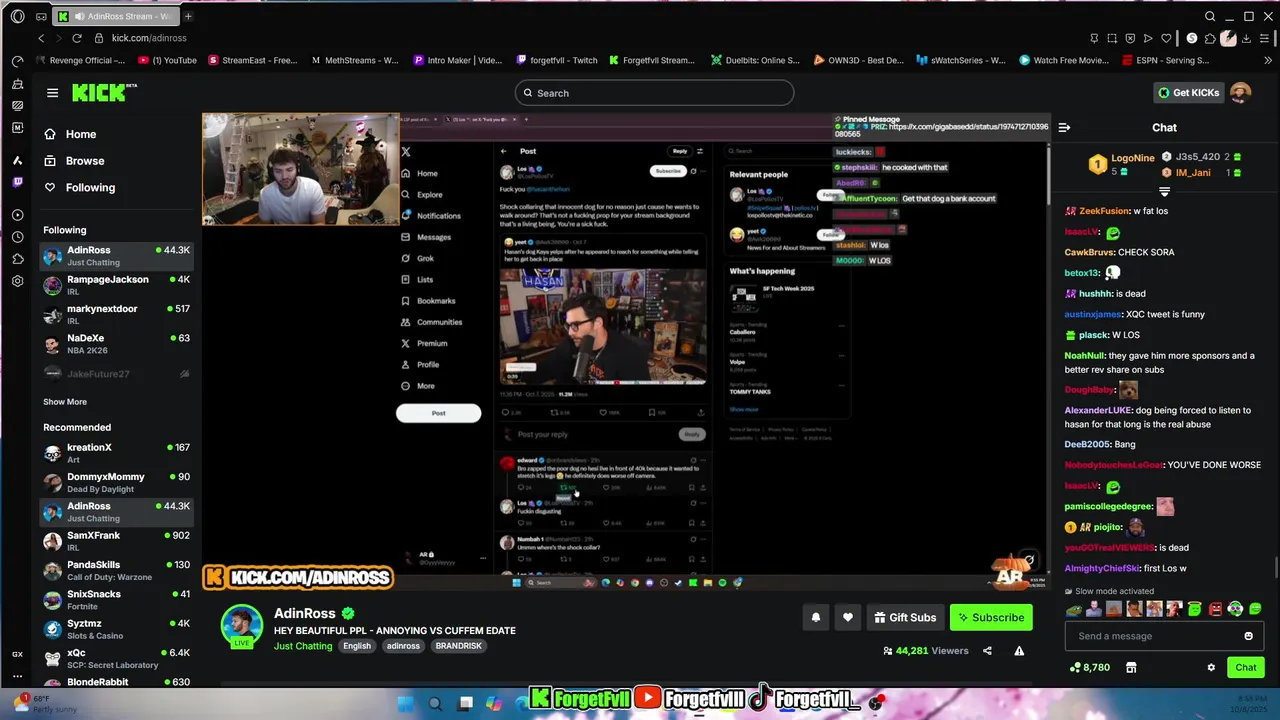Open RampageJackson channel in Following
The height and width of the screenshot is (720, 1280).
(x=116, y=285)
